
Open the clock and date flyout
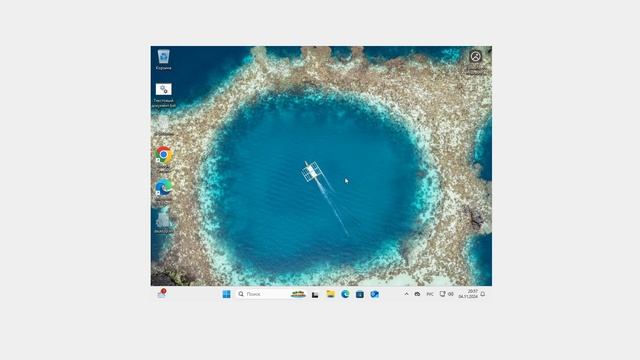coord(468,294)
